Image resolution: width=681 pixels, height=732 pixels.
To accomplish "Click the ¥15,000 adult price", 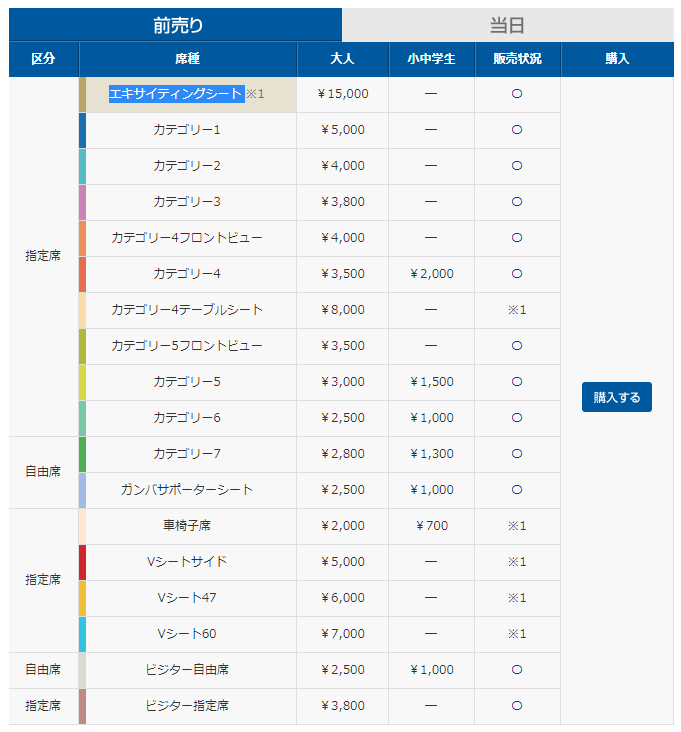I will 343,93.
